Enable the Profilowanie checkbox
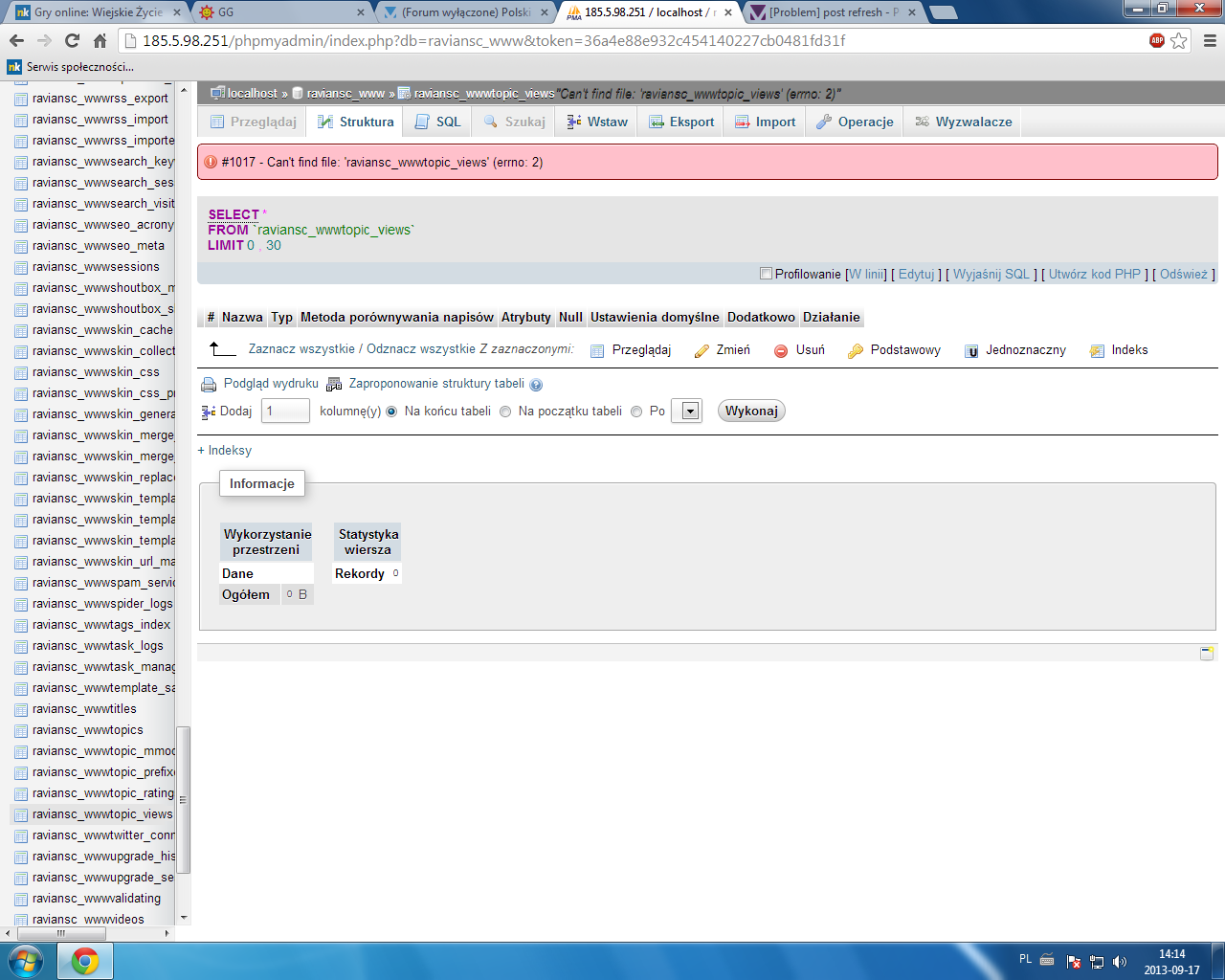This screenshot has width=1225, height=980. [x=766, y=274]
